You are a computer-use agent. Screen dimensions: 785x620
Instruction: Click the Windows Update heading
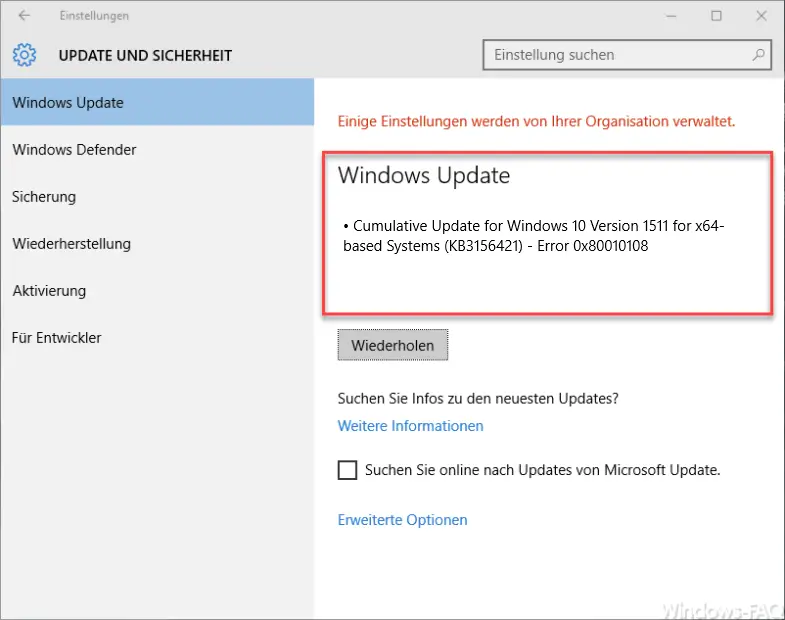point(424,175)
